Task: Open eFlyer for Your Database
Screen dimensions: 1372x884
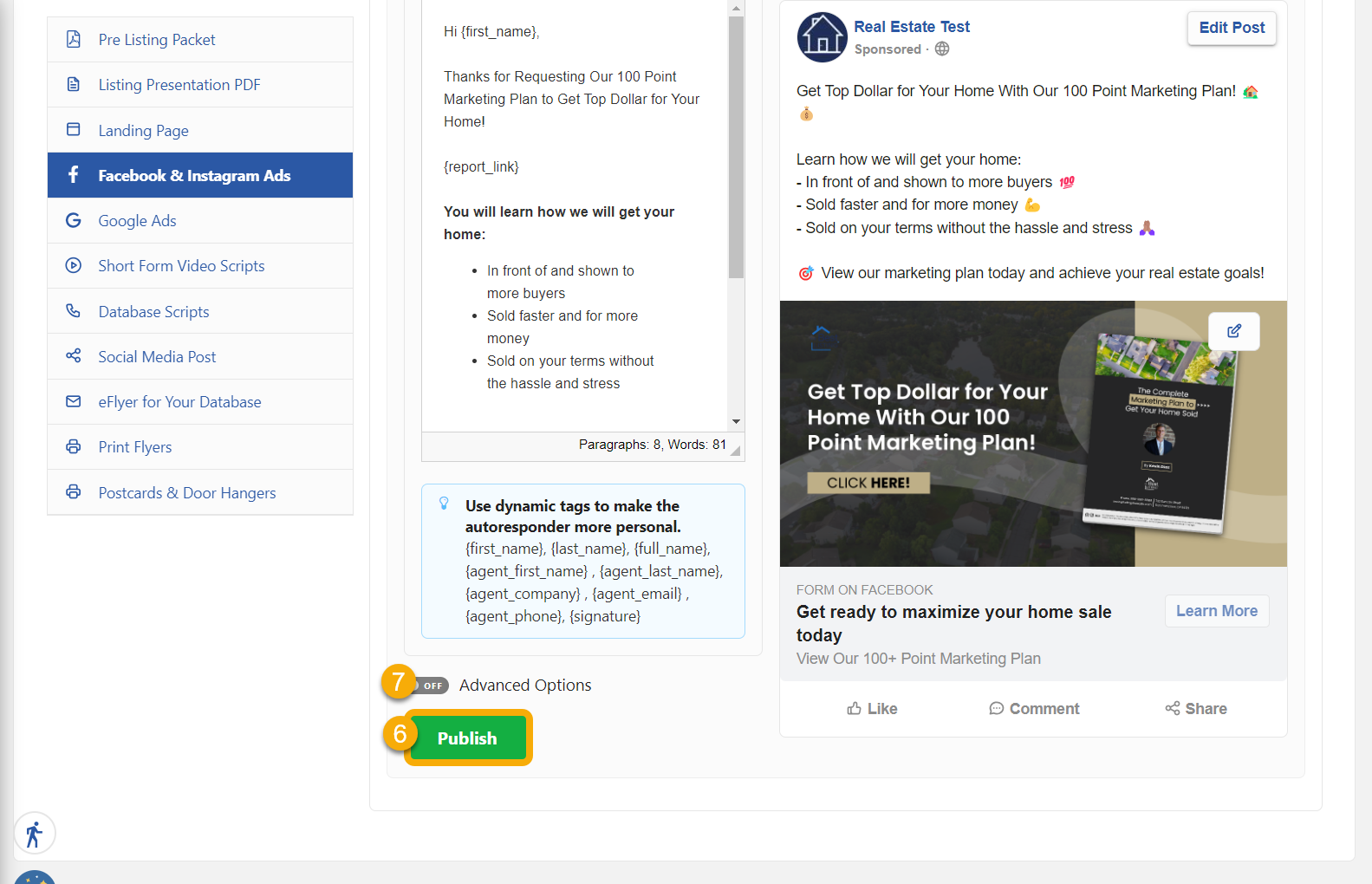Action: click(200, 401)
